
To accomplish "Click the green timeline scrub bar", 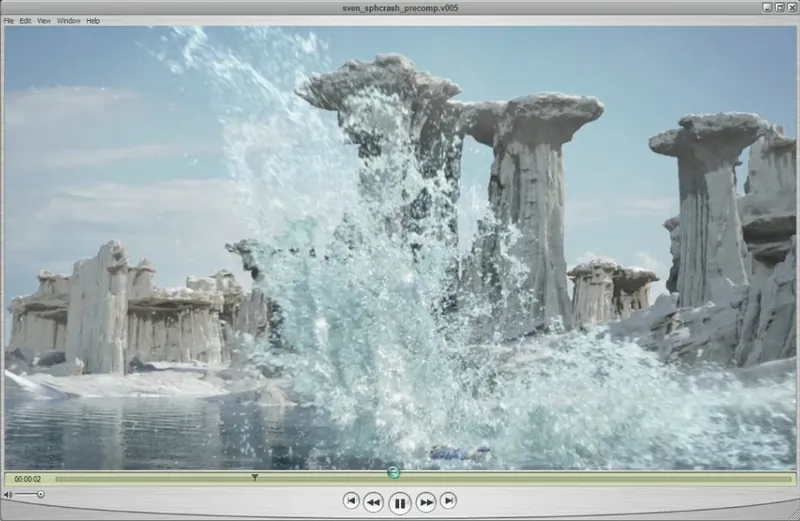I will 423,479.
